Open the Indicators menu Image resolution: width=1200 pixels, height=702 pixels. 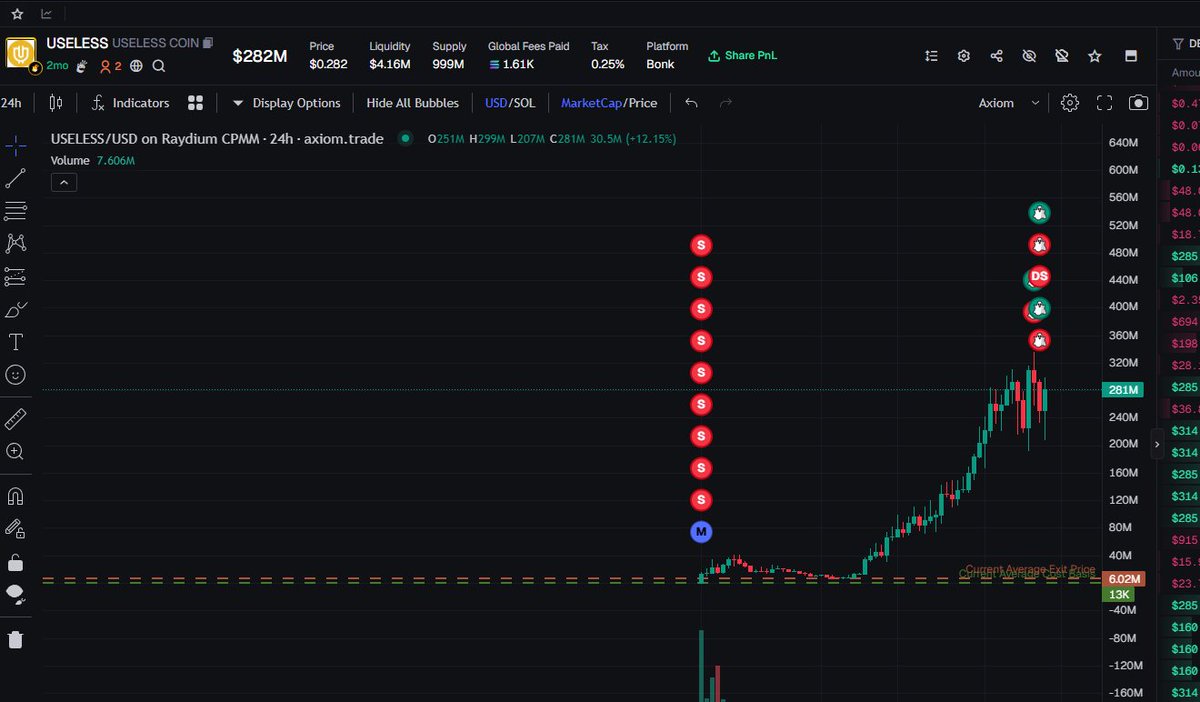[x=130, y=103]
